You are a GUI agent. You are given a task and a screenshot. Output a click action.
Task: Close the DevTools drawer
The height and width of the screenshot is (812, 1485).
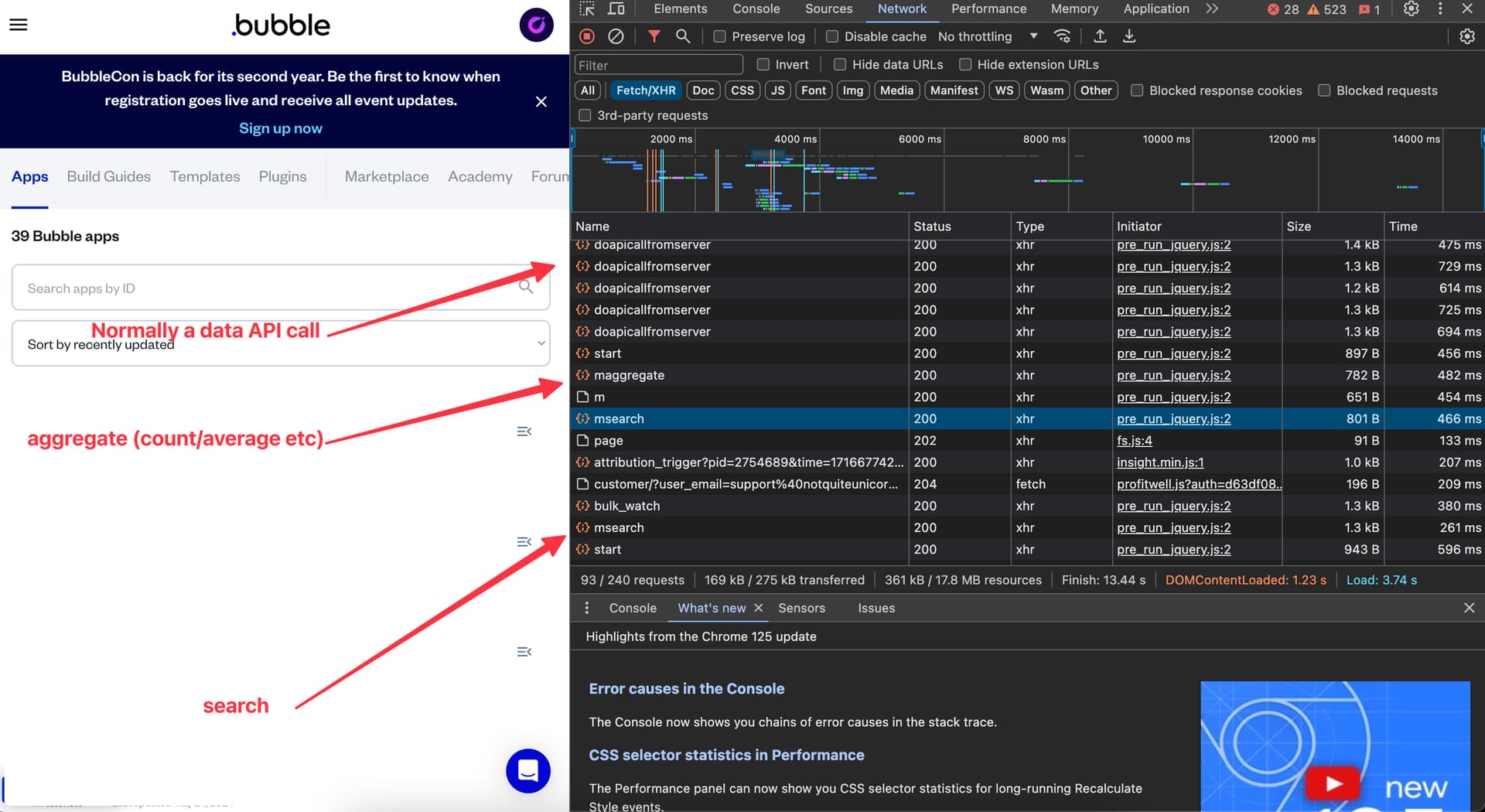[x=1470, y=608]
